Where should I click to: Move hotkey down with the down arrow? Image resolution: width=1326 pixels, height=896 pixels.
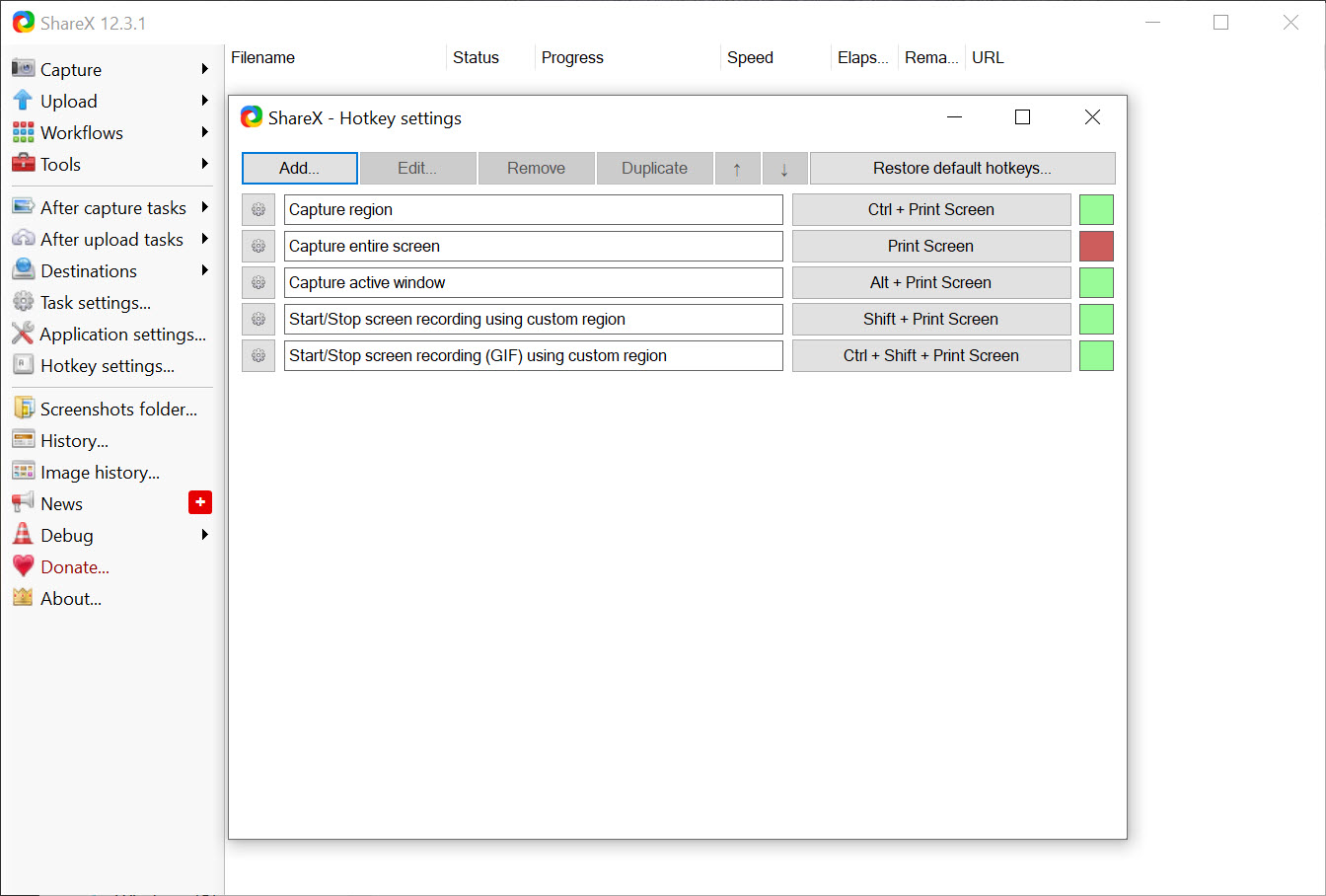784,169
